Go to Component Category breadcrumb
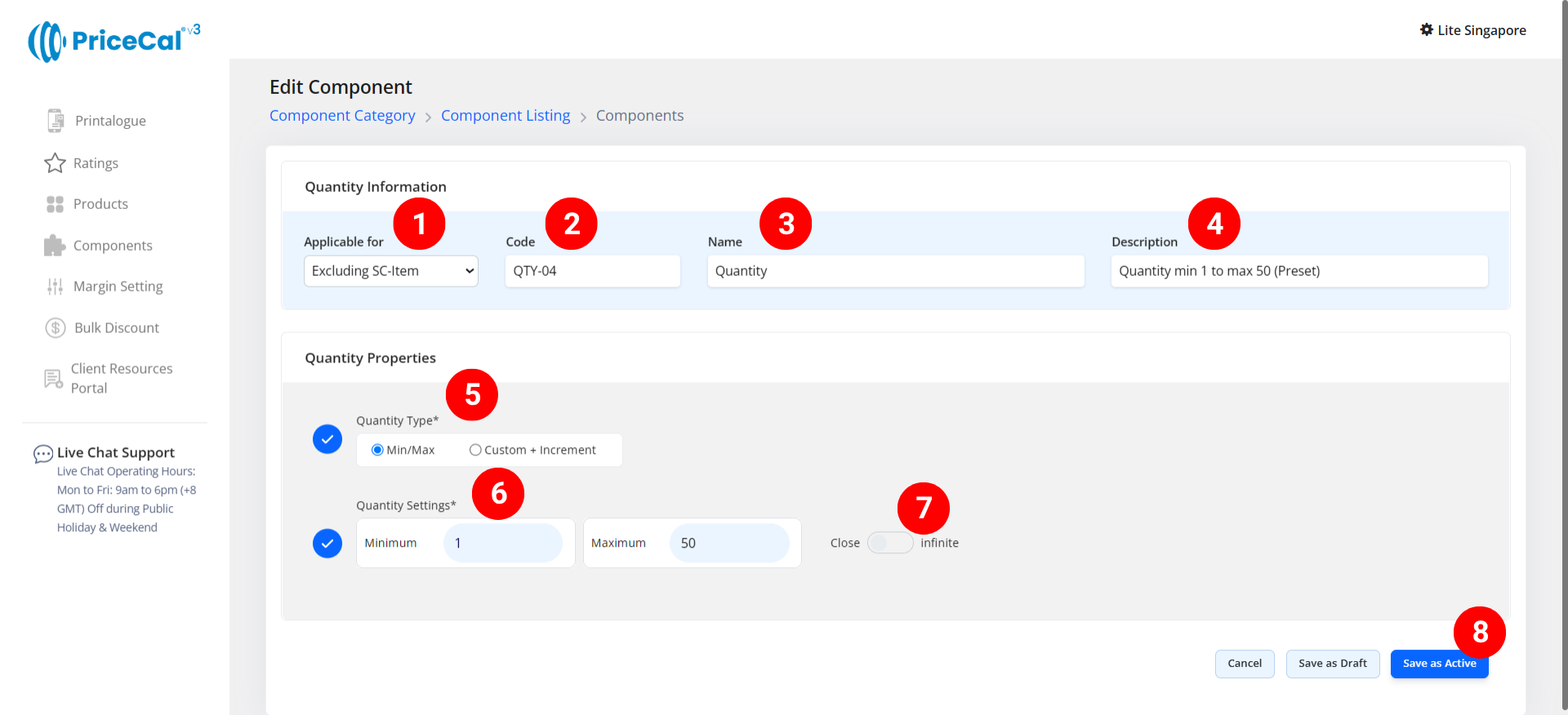 tap(342, 116)
